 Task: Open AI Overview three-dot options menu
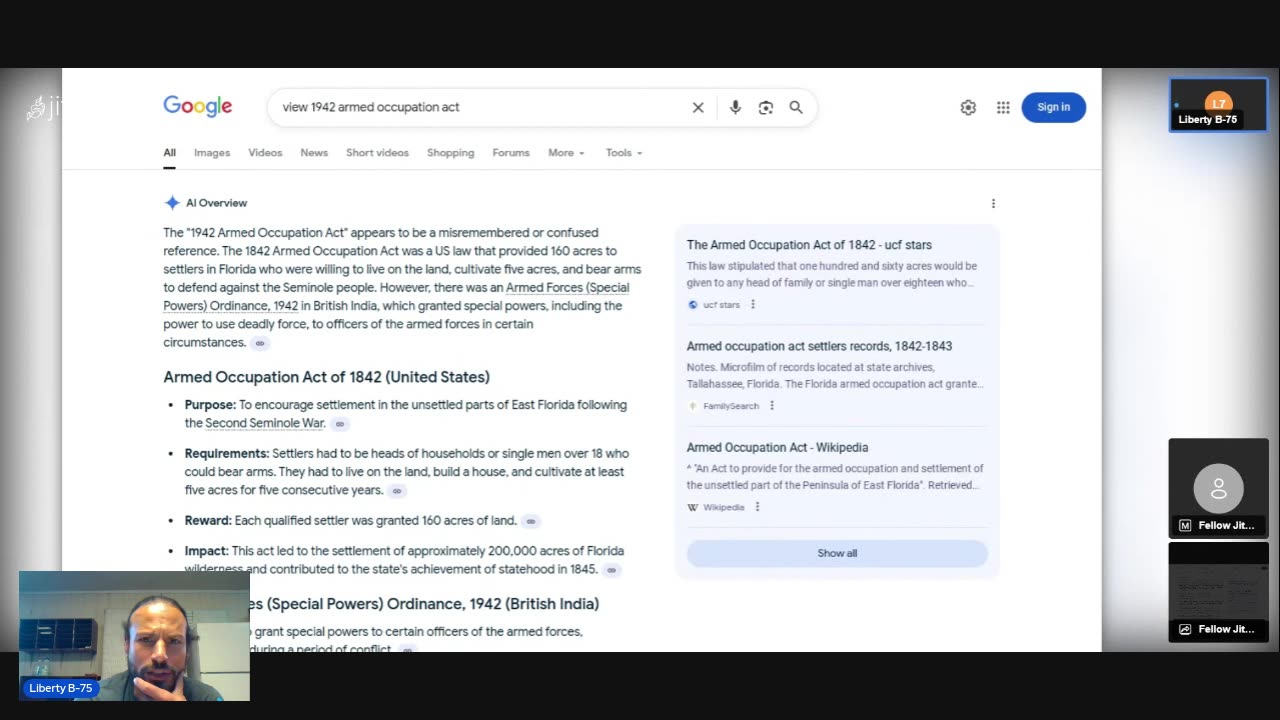[993, 203]
